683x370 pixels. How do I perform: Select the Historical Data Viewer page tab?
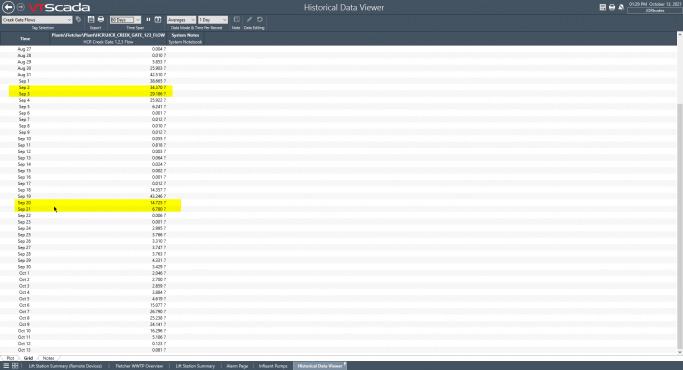click(320, 366)
